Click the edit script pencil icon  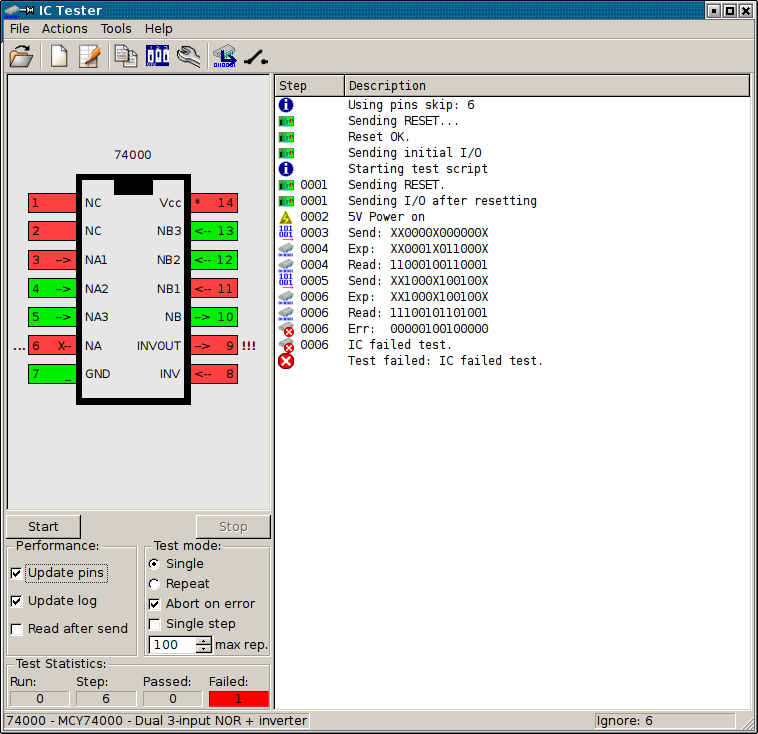coord(90,57)
